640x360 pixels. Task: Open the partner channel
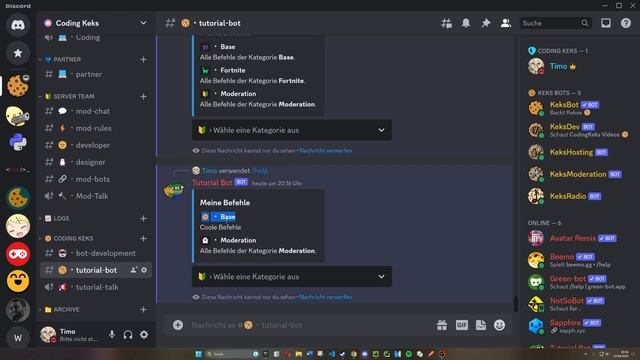point(96,74)
